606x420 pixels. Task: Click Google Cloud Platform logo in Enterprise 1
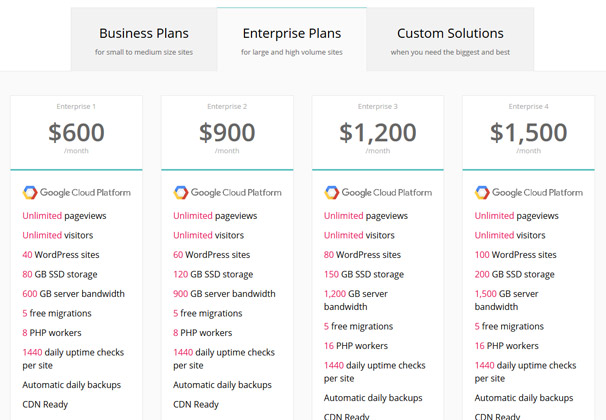tap(77, 192)
